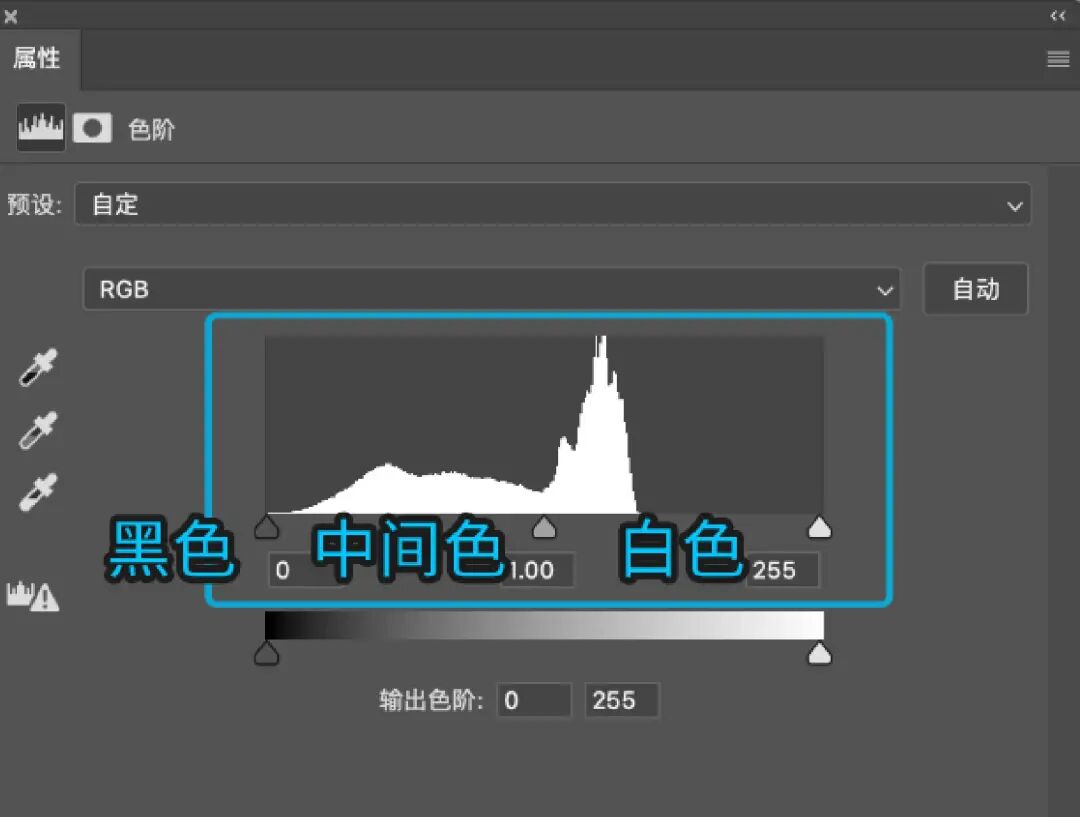Viewport: 1080px width, 817px height.
Task: Click the midtone value field 1.00
Action: [538, 570]
